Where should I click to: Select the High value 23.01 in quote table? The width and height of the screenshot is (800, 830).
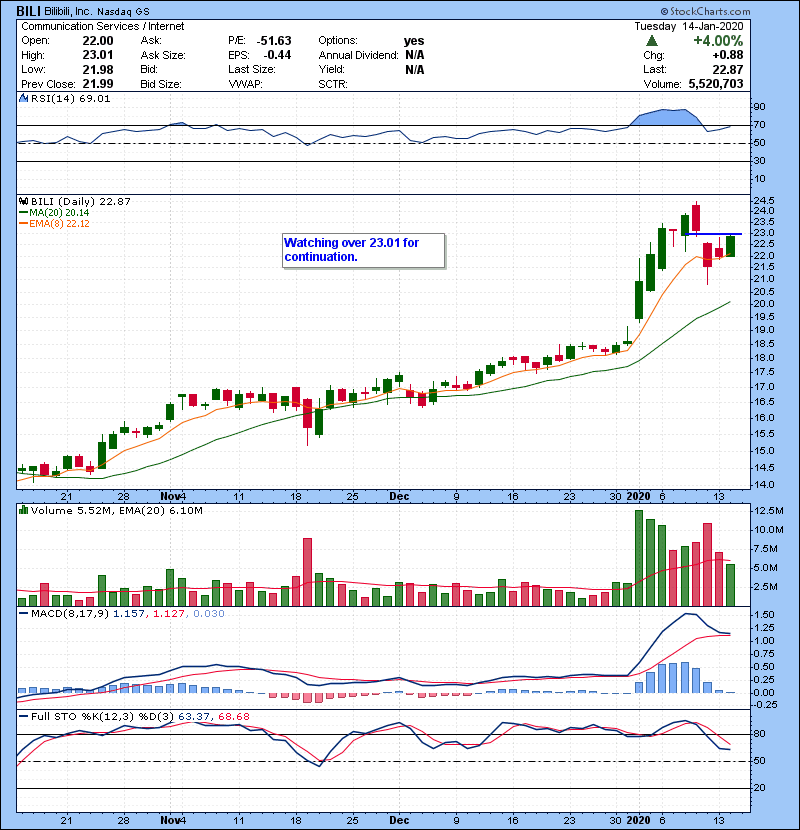tap(98, 55)
